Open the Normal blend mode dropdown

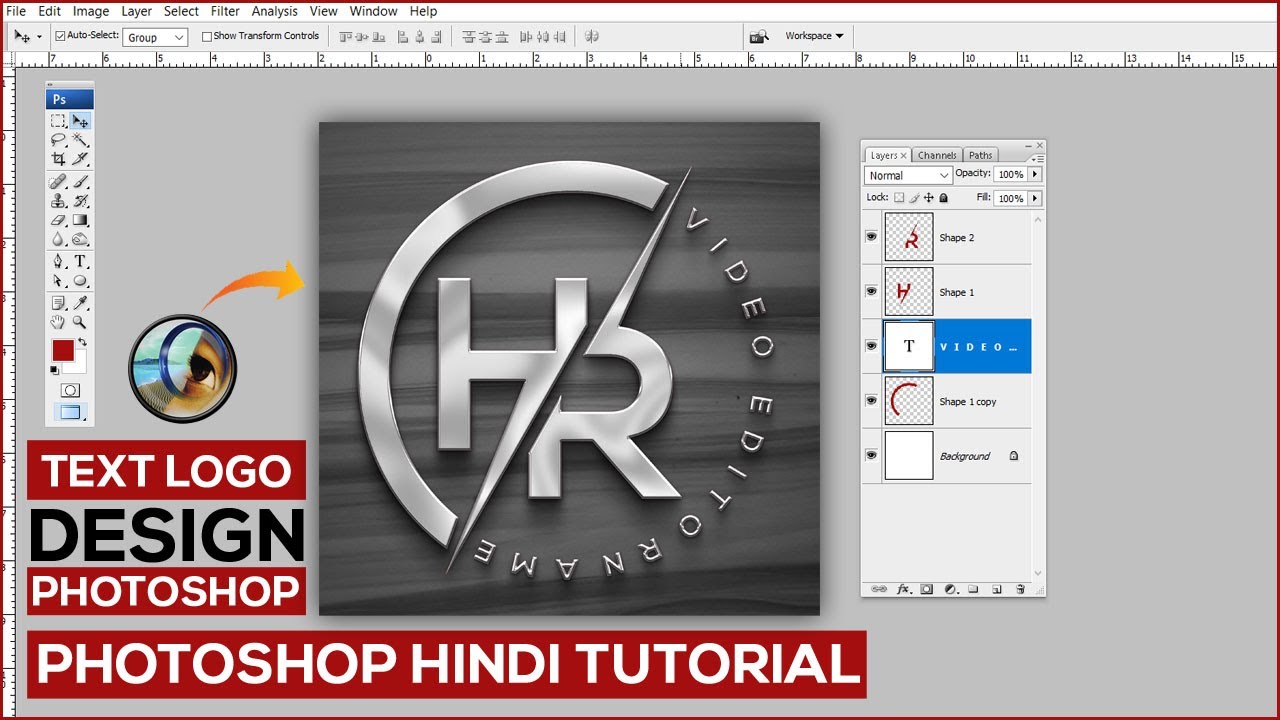[x=908, y=175]
